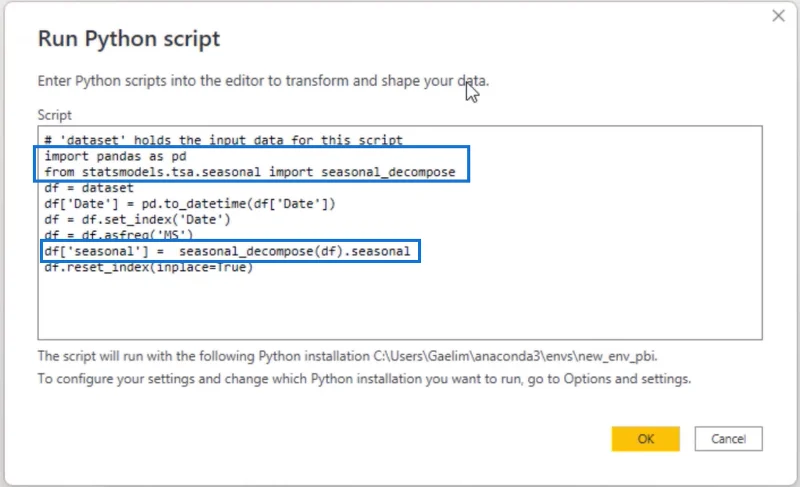The image size is (800, 487).
Task: Click inside the Script editor's empty area
Action: pos(400,306)
